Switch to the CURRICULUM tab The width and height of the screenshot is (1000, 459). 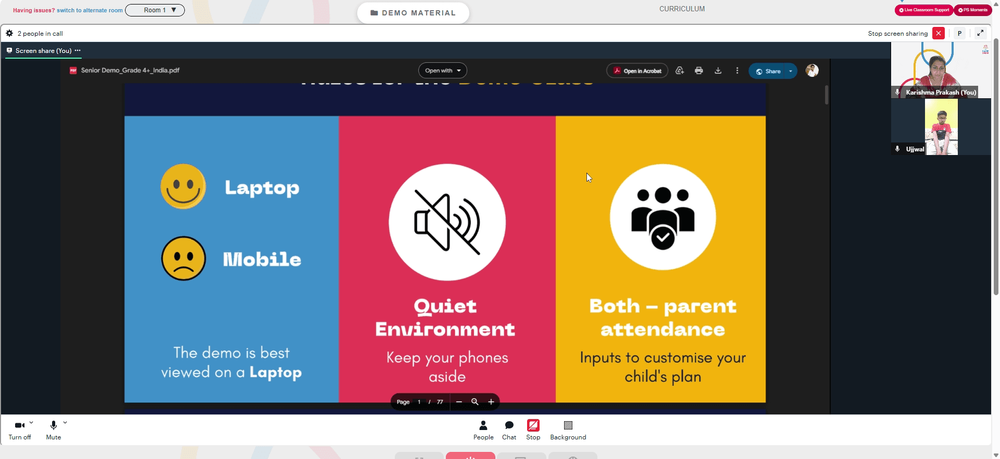(682, 9)
